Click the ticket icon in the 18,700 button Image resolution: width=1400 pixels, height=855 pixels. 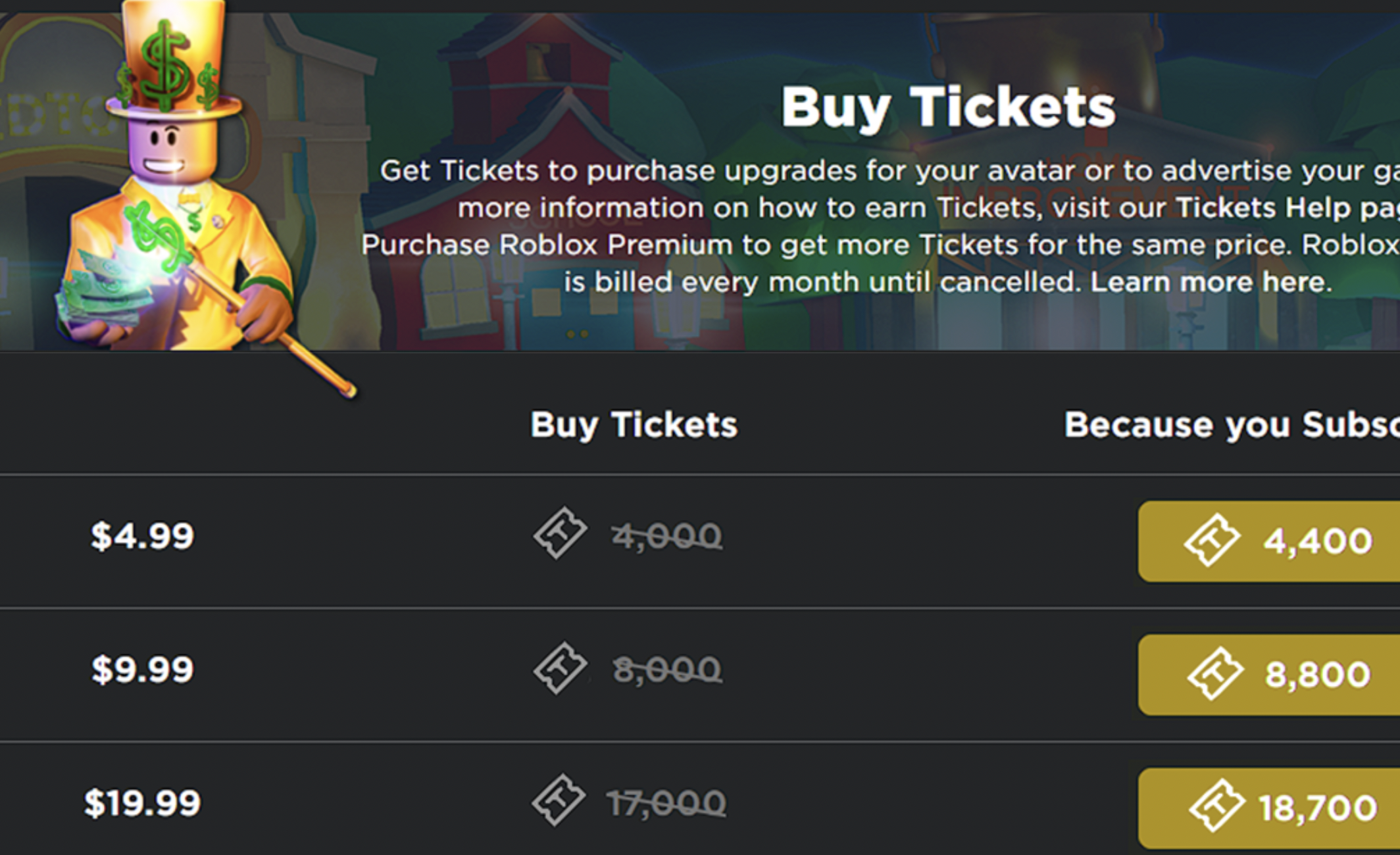[x=1216, y=806]
